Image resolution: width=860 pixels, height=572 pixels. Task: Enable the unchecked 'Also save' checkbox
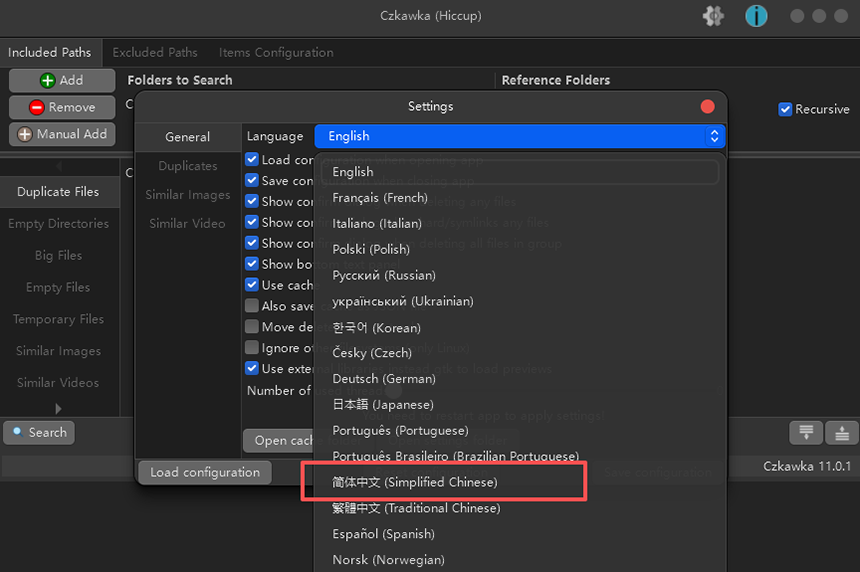(x=252, y=306)
